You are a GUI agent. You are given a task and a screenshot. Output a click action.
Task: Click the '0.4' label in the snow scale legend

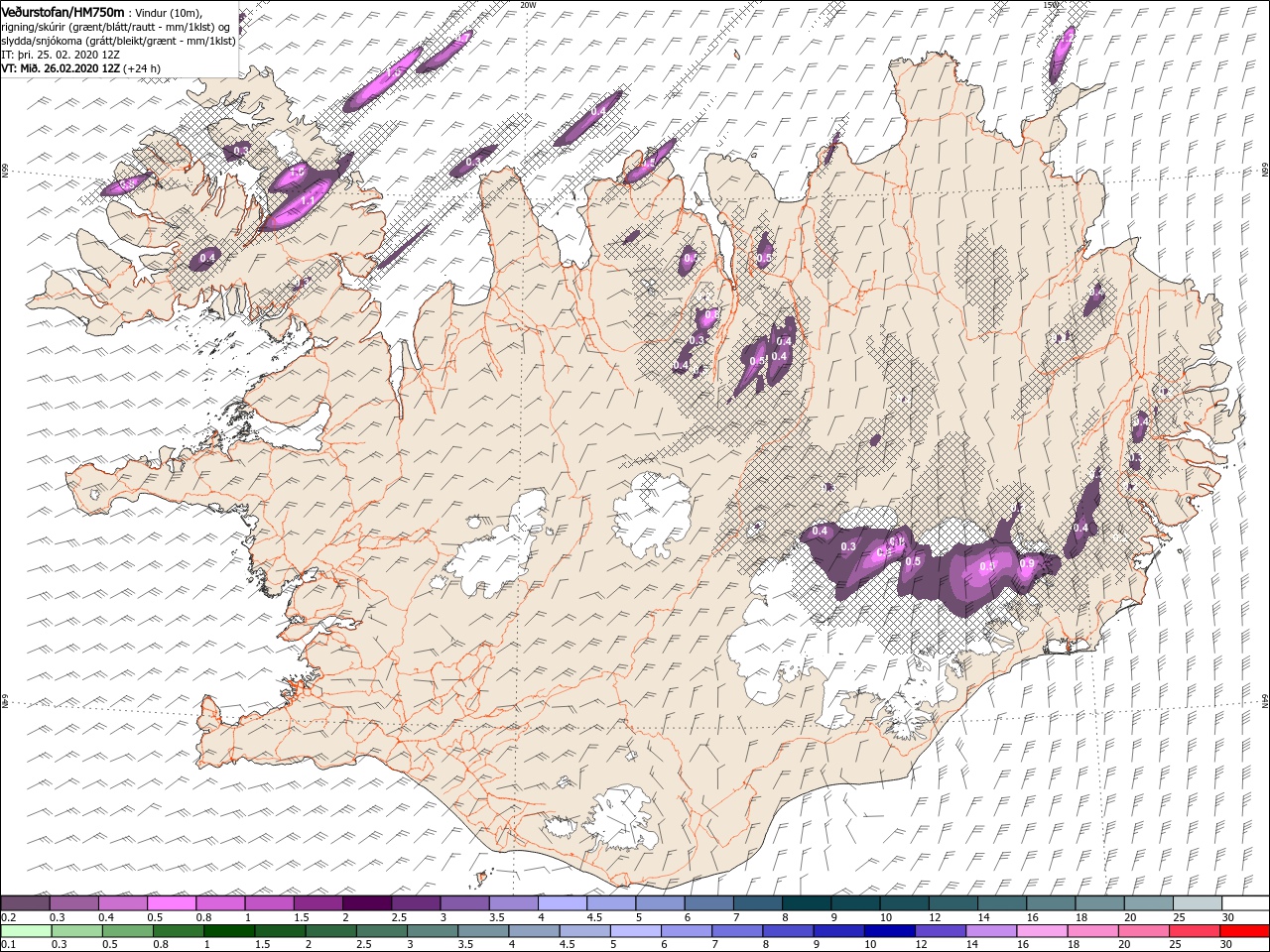tap(105, 917)
